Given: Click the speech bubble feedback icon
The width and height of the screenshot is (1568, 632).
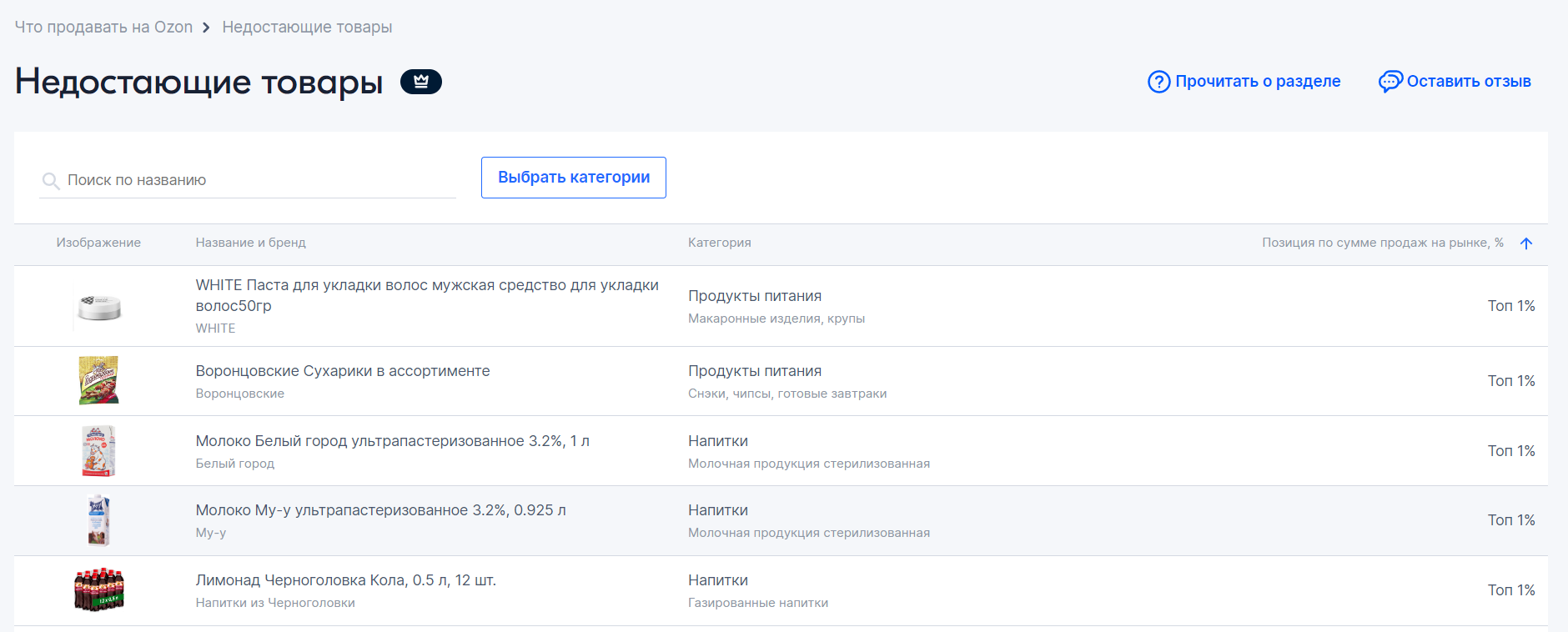Looking at the screenshot, I should point(1390,82).
